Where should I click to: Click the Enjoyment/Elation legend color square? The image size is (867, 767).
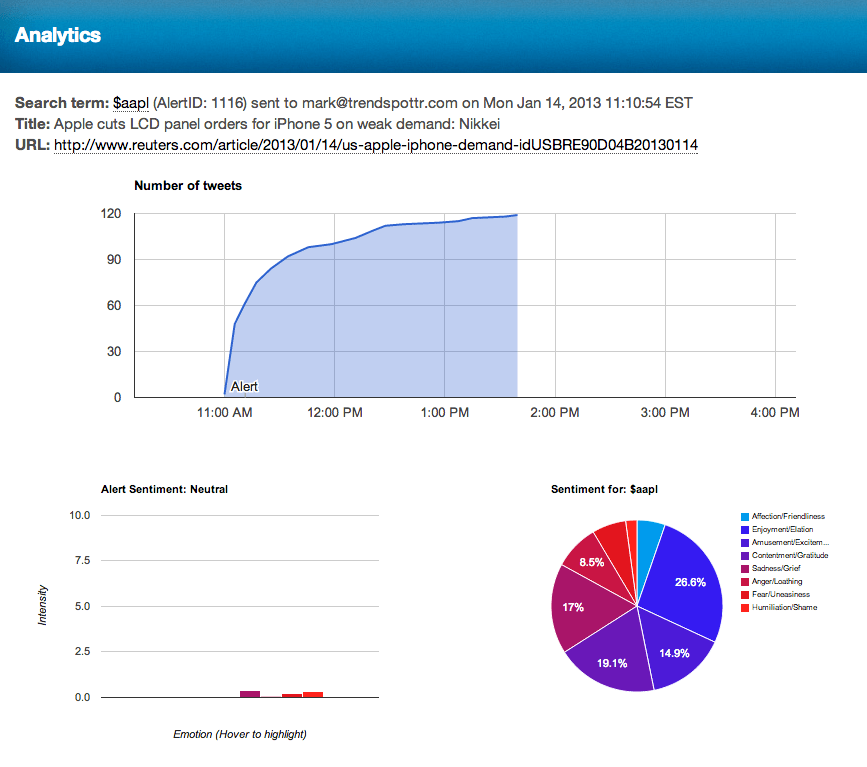[744, 529]
